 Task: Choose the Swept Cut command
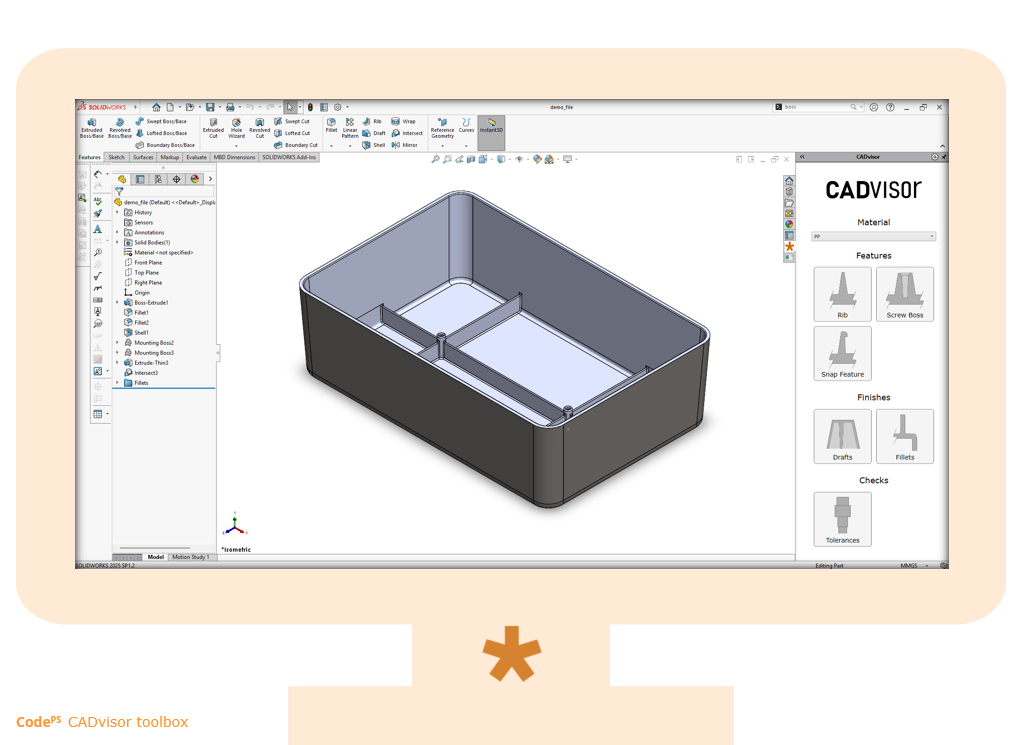point(292,121)
